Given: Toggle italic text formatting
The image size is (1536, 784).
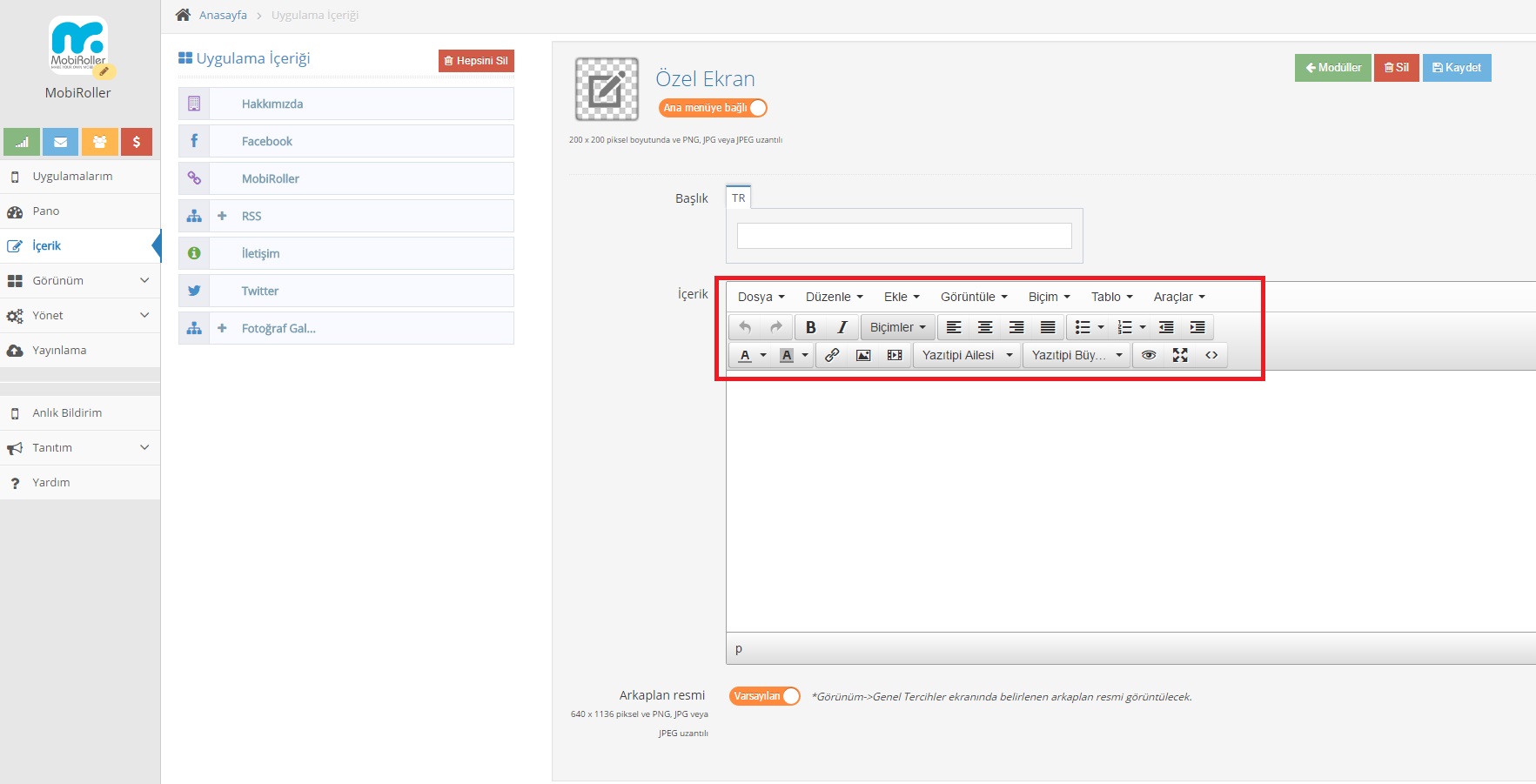Looking at the screenshot, I should (842, 327).
